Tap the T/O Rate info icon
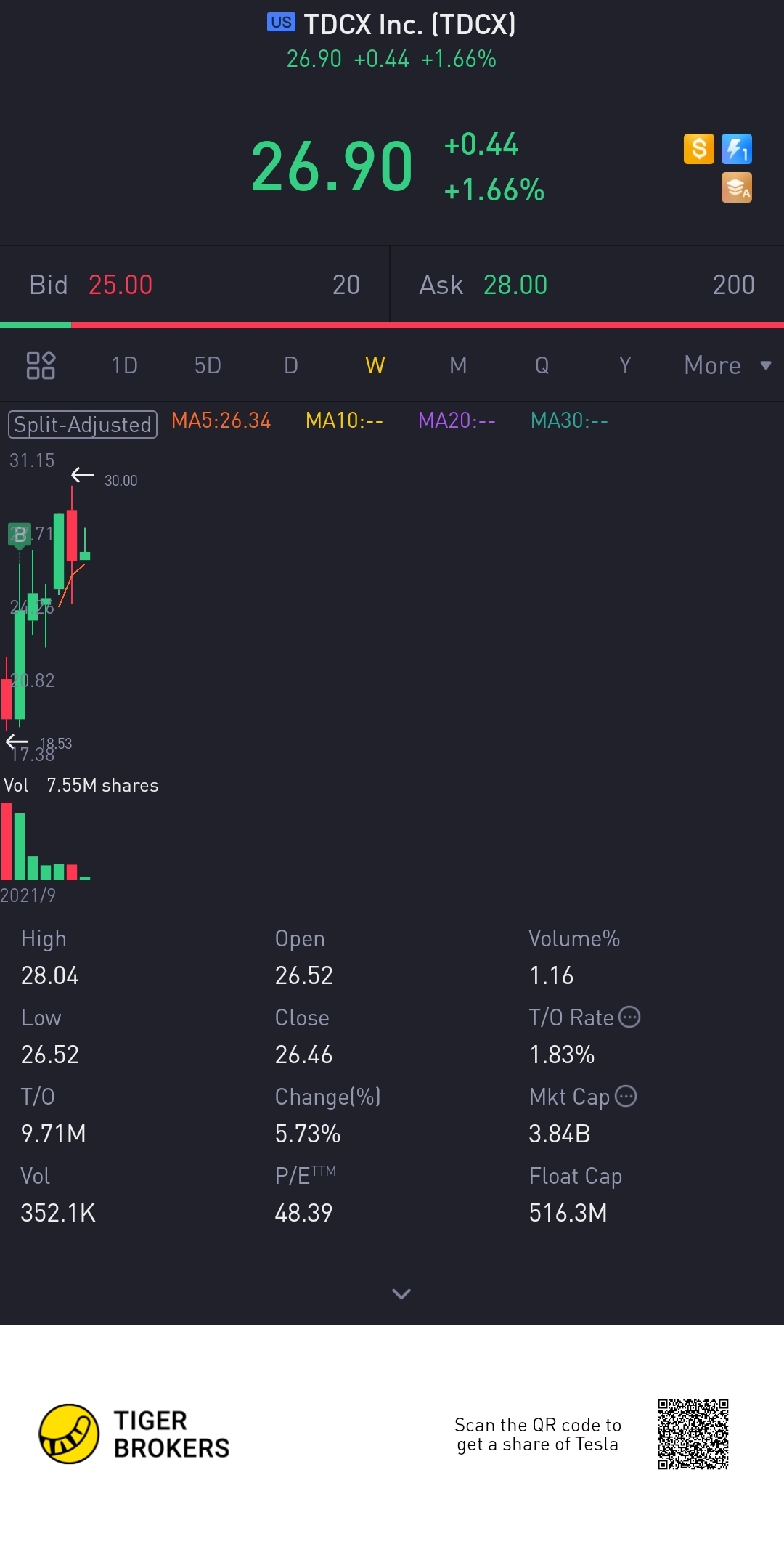The width and height of the screenshot is (784, 1544). click(x=629, y=1017)
